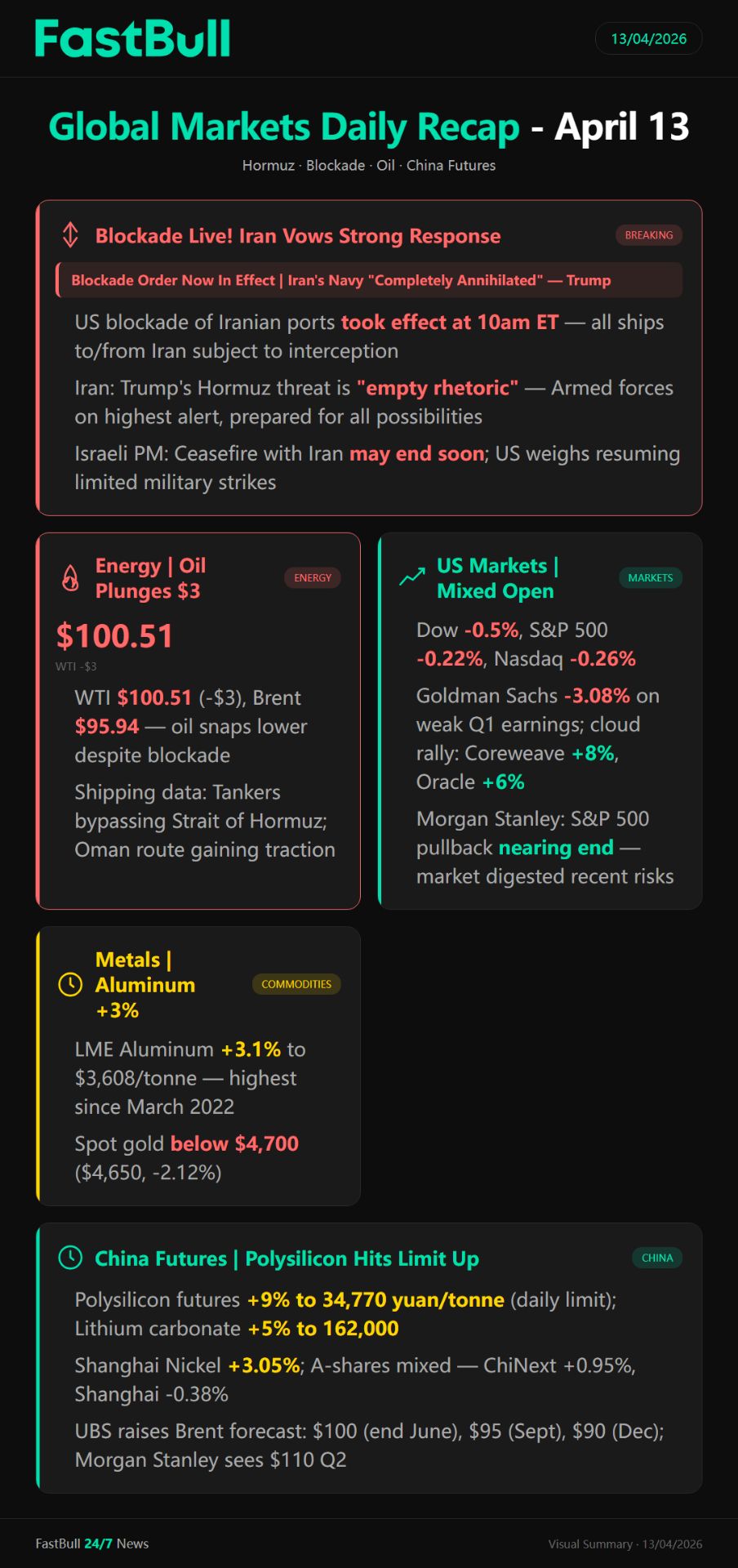Select the COMMODITIES tag badge

pyautogui.click(x=296, y=984)
